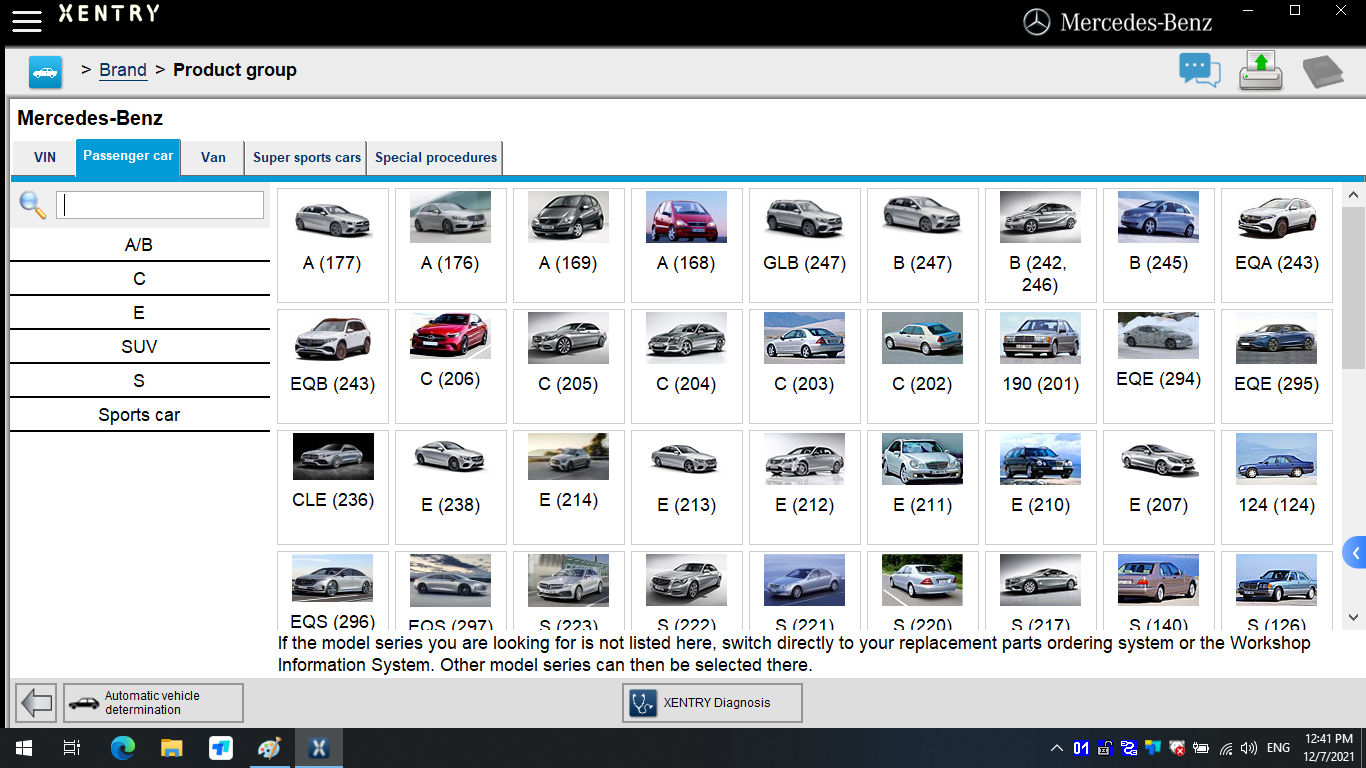Click the XENTRY app taskbar icon

tap(319, 748)
